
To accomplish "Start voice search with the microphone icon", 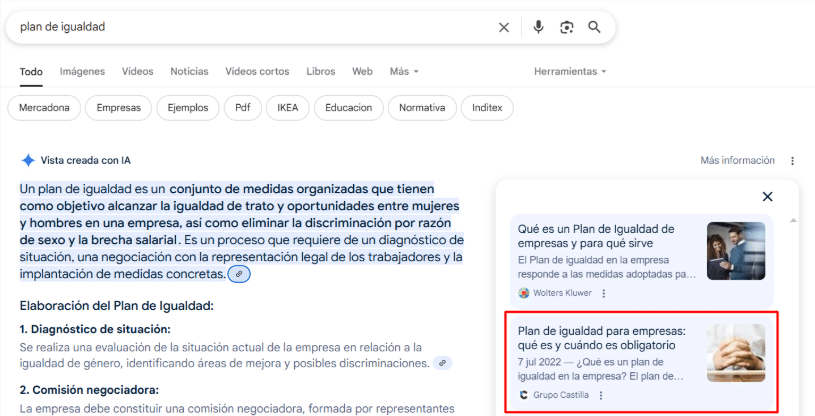I will coord(538,27).
